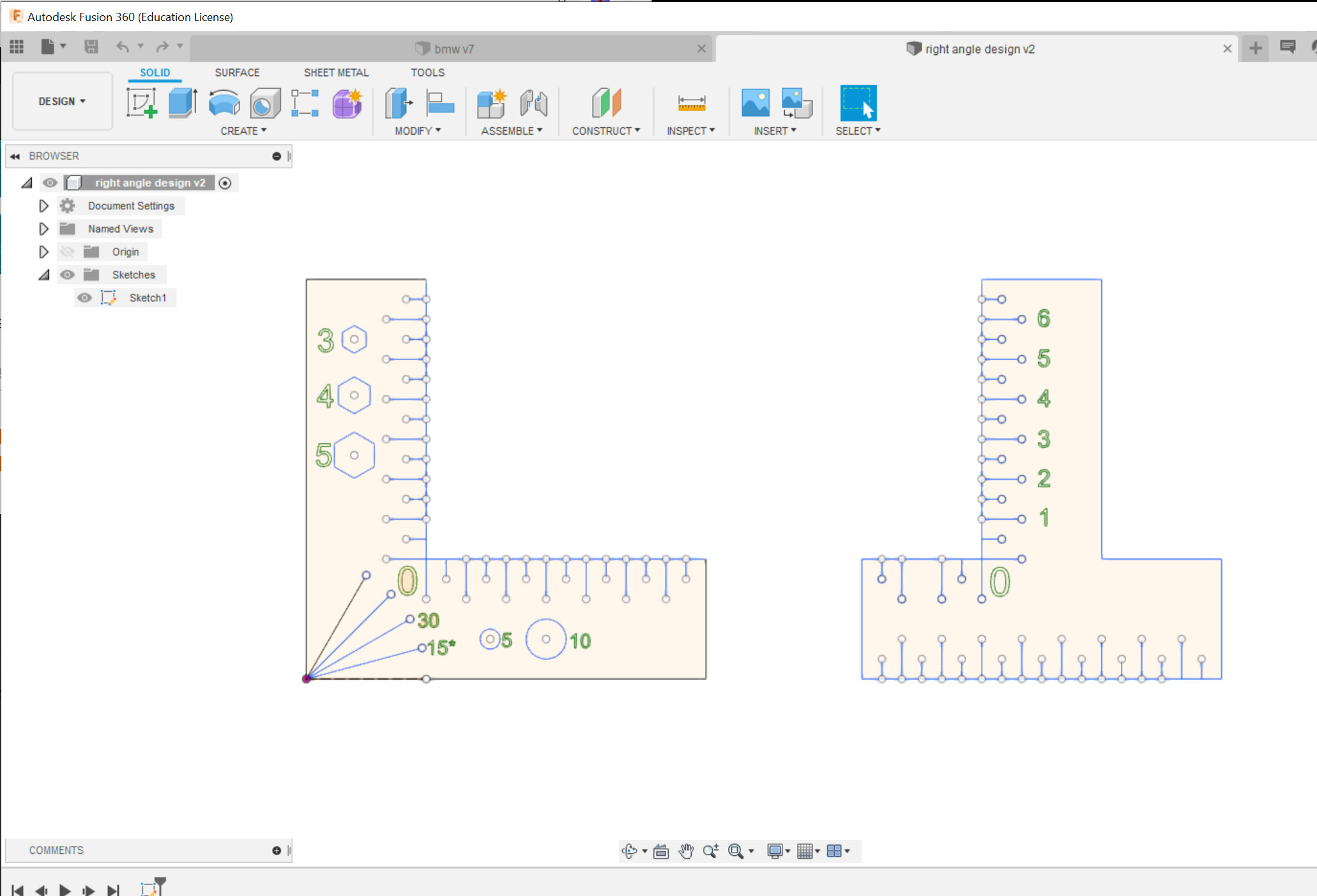Undo the last action

point(123,47)
